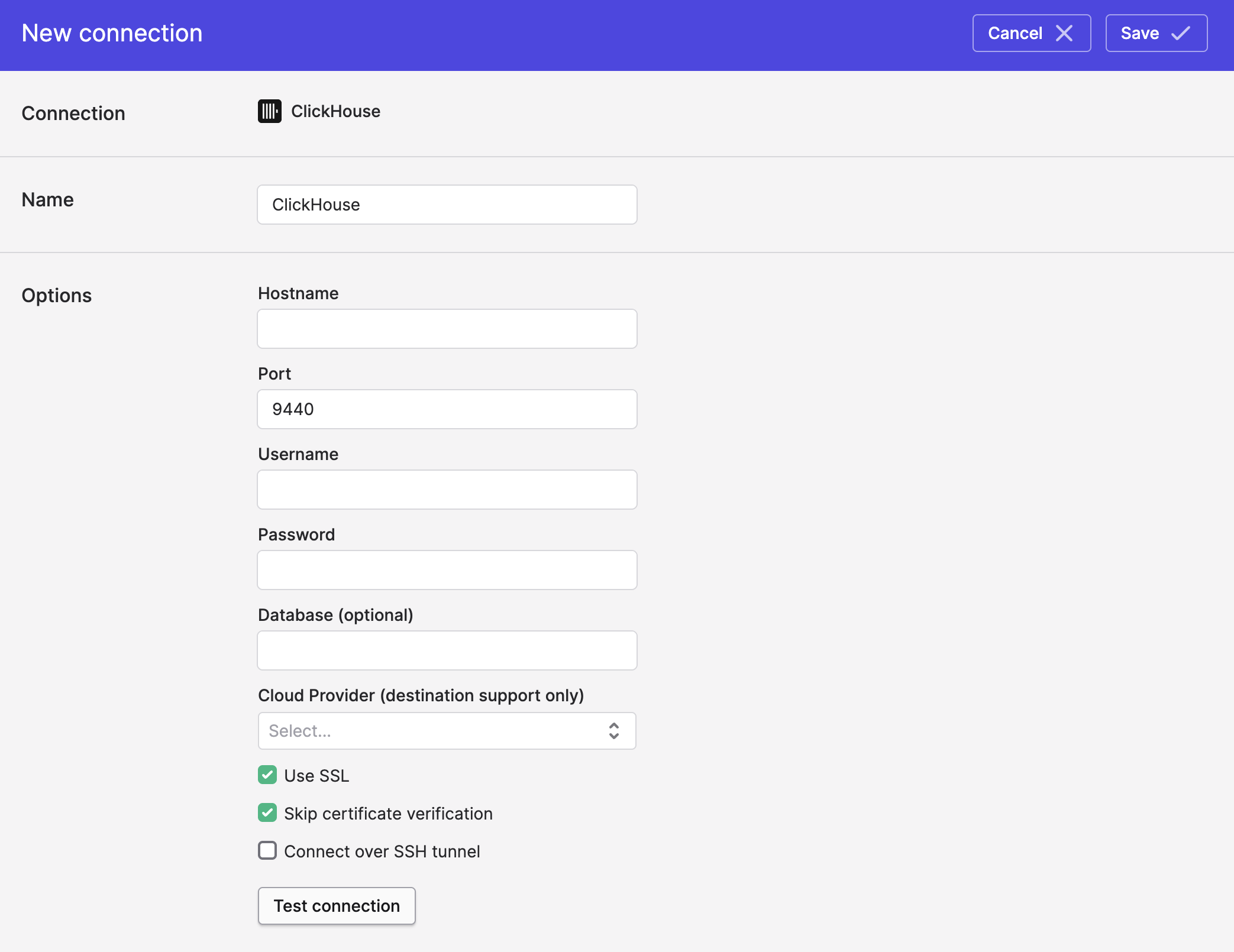Uncheck Skip certificate verification

[267, 812]
